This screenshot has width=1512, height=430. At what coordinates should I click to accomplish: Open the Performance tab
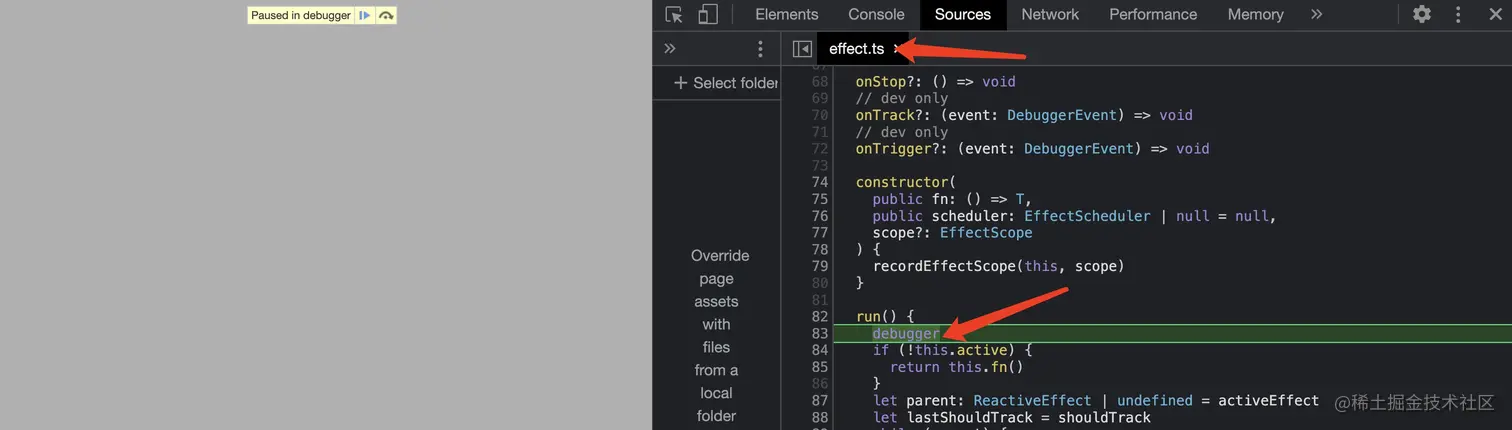pyautogui.click(x=1153, y=14)
